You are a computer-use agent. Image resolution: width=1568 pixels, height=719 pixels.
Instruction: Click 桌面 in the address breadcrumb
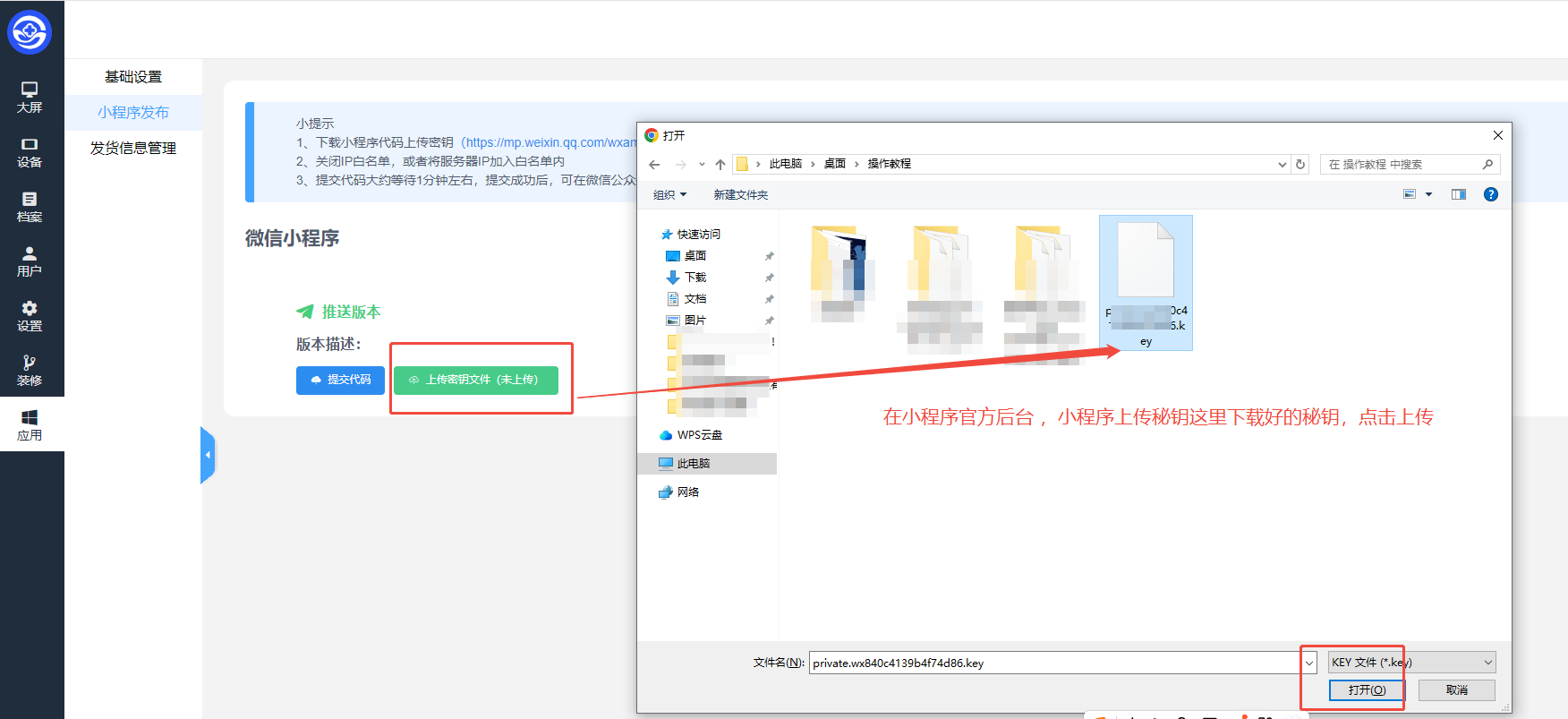coord(834,164)
